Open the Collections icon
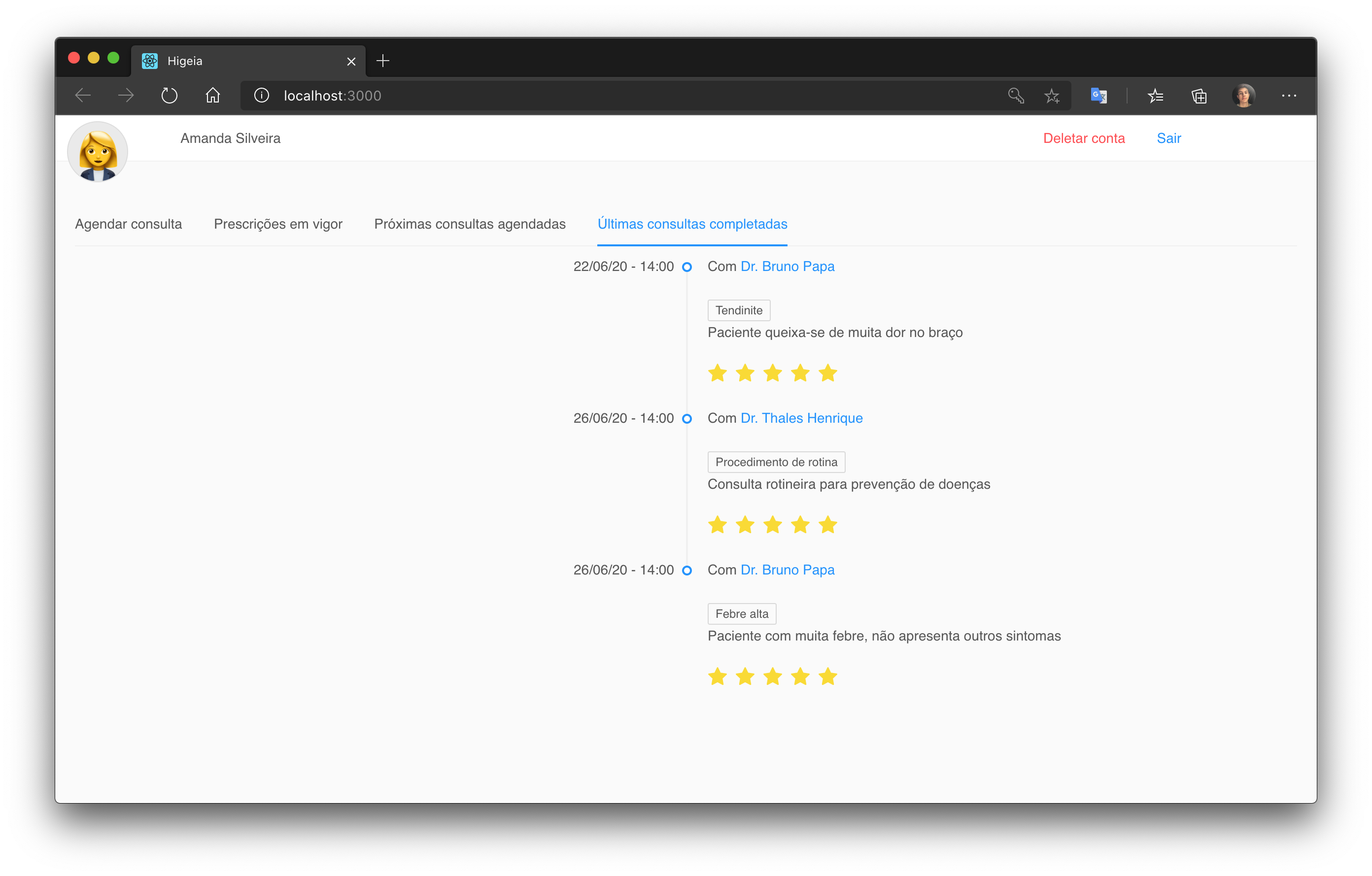 click(x=1200, y=95)
